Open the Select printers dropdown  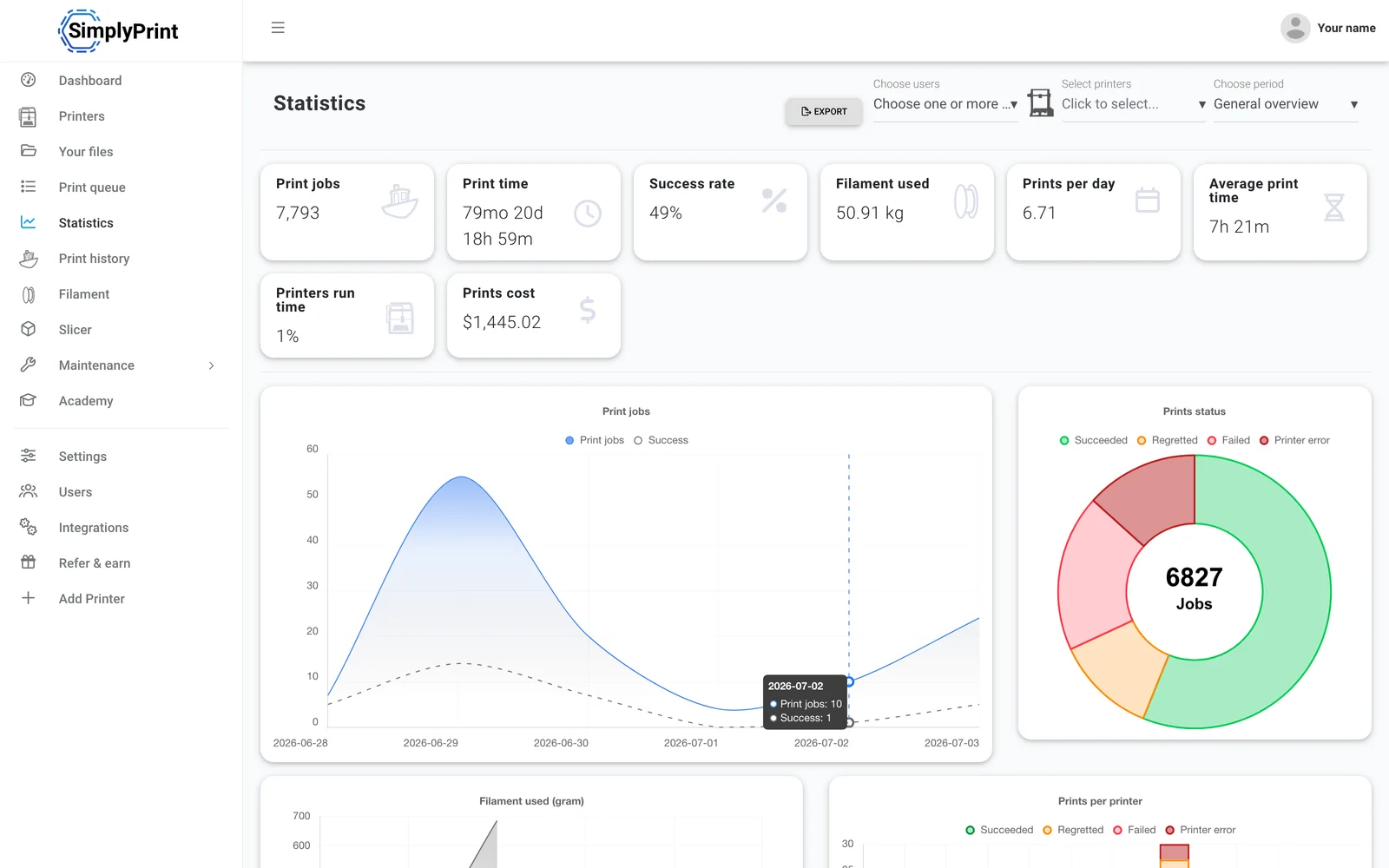point(1134,104)
